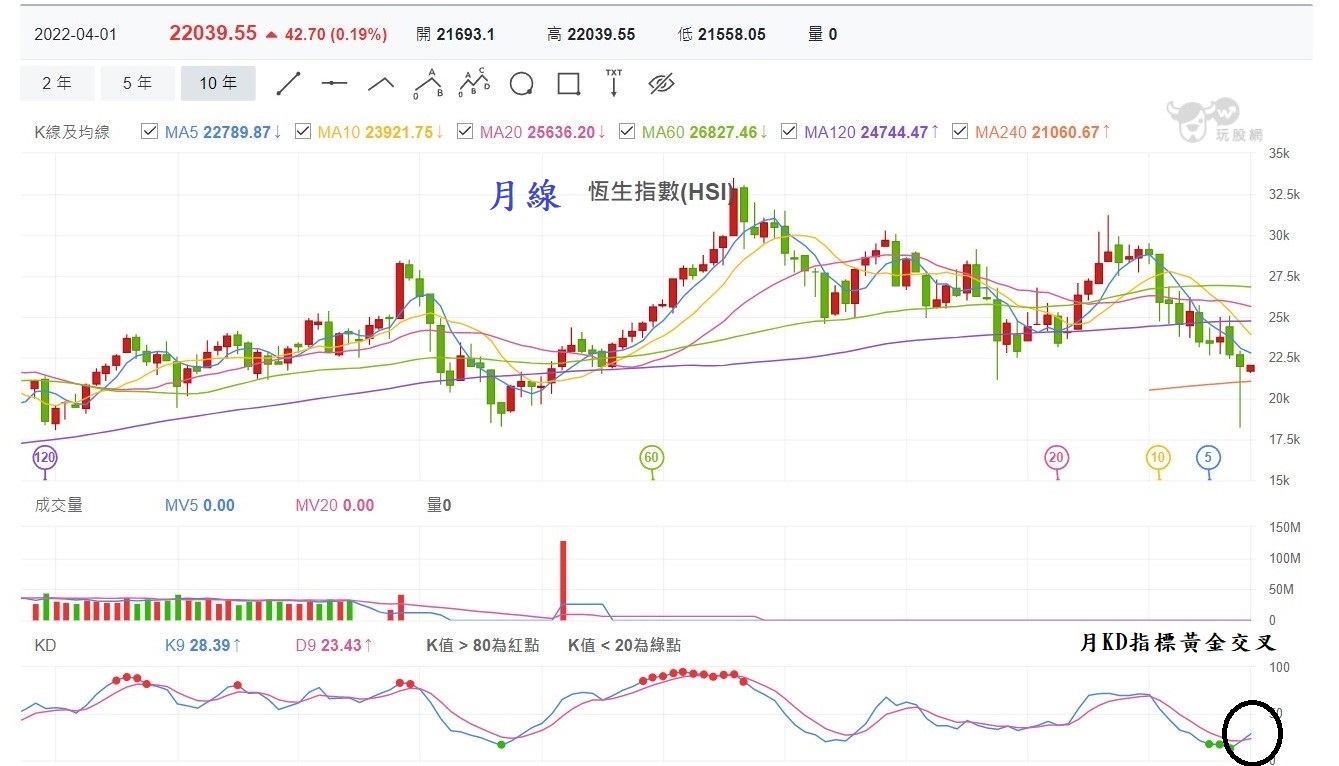Choose the 0AB wave drawing tool
This screenshot has height=766, width=1339.
pos(427,84)
